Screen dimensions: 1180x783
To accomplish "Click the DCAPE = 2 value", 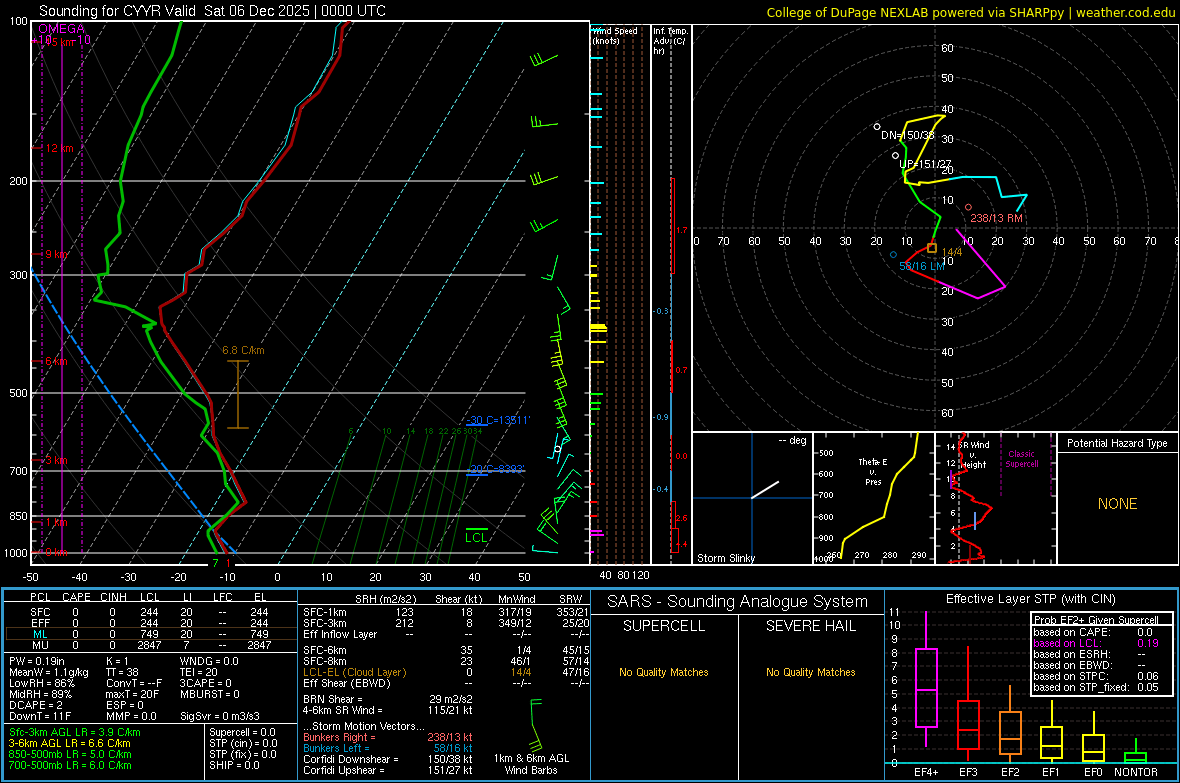I will click(x=36, y=705).
